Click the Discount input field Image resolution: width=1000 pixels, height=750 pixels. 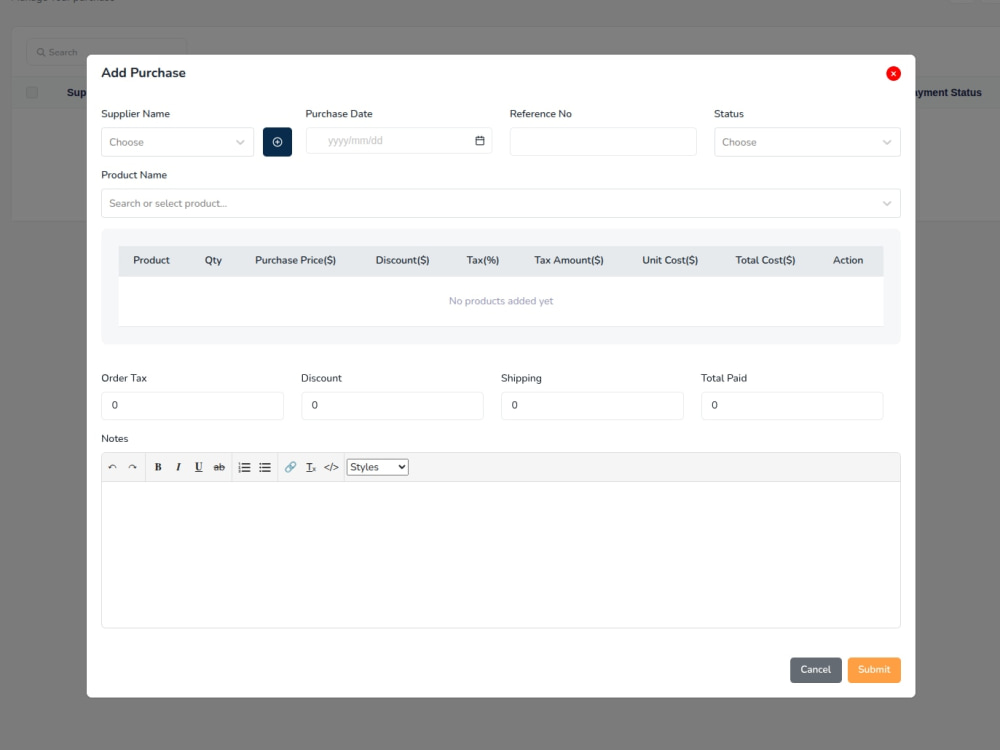392,406
